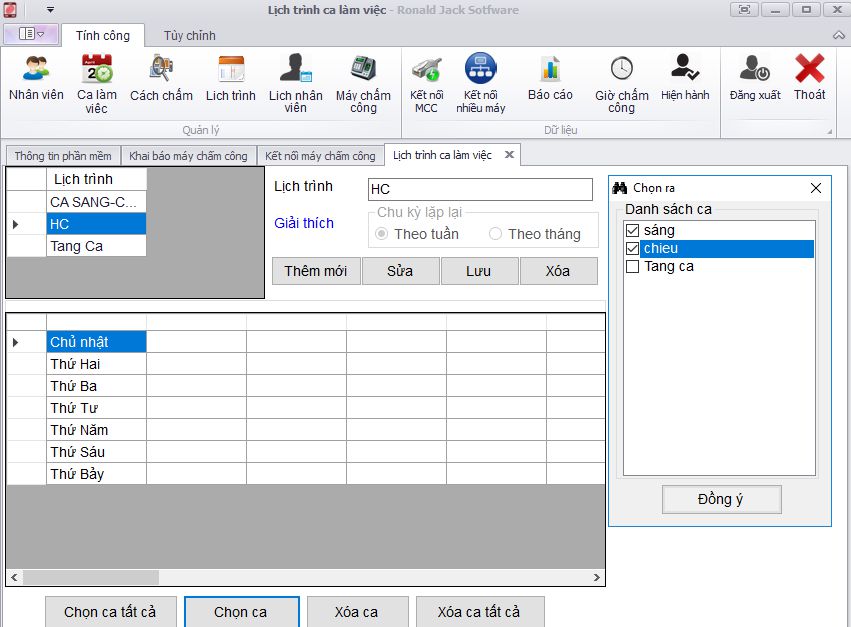This screenshot has width=851, height=627.
Task: Expand the quick access toolbar dropdown arrow
Action: click(50, 10)
